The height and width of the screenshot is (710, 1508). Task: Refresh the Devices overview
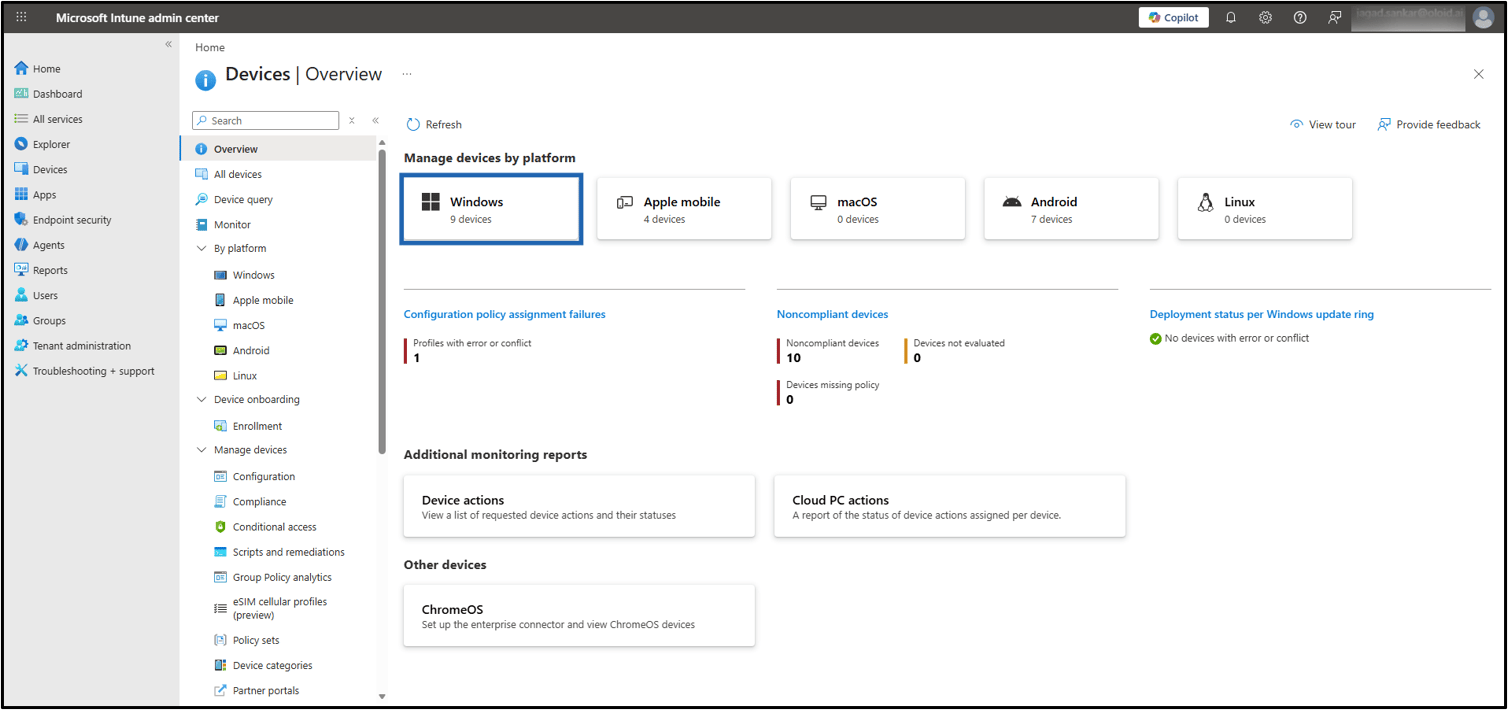(x=434, y=125)
